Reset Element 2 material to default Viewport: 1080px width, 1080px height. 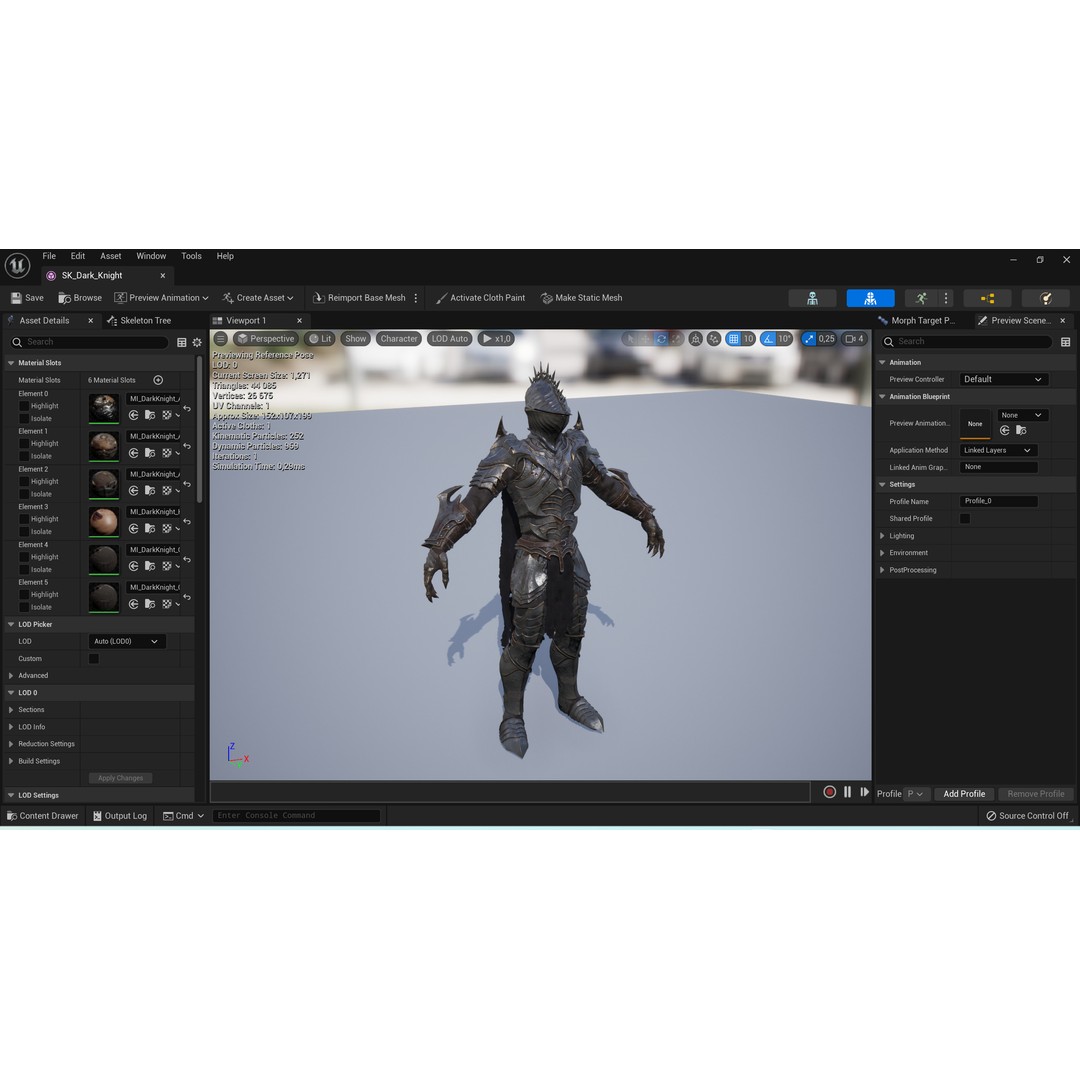point(187,484)
